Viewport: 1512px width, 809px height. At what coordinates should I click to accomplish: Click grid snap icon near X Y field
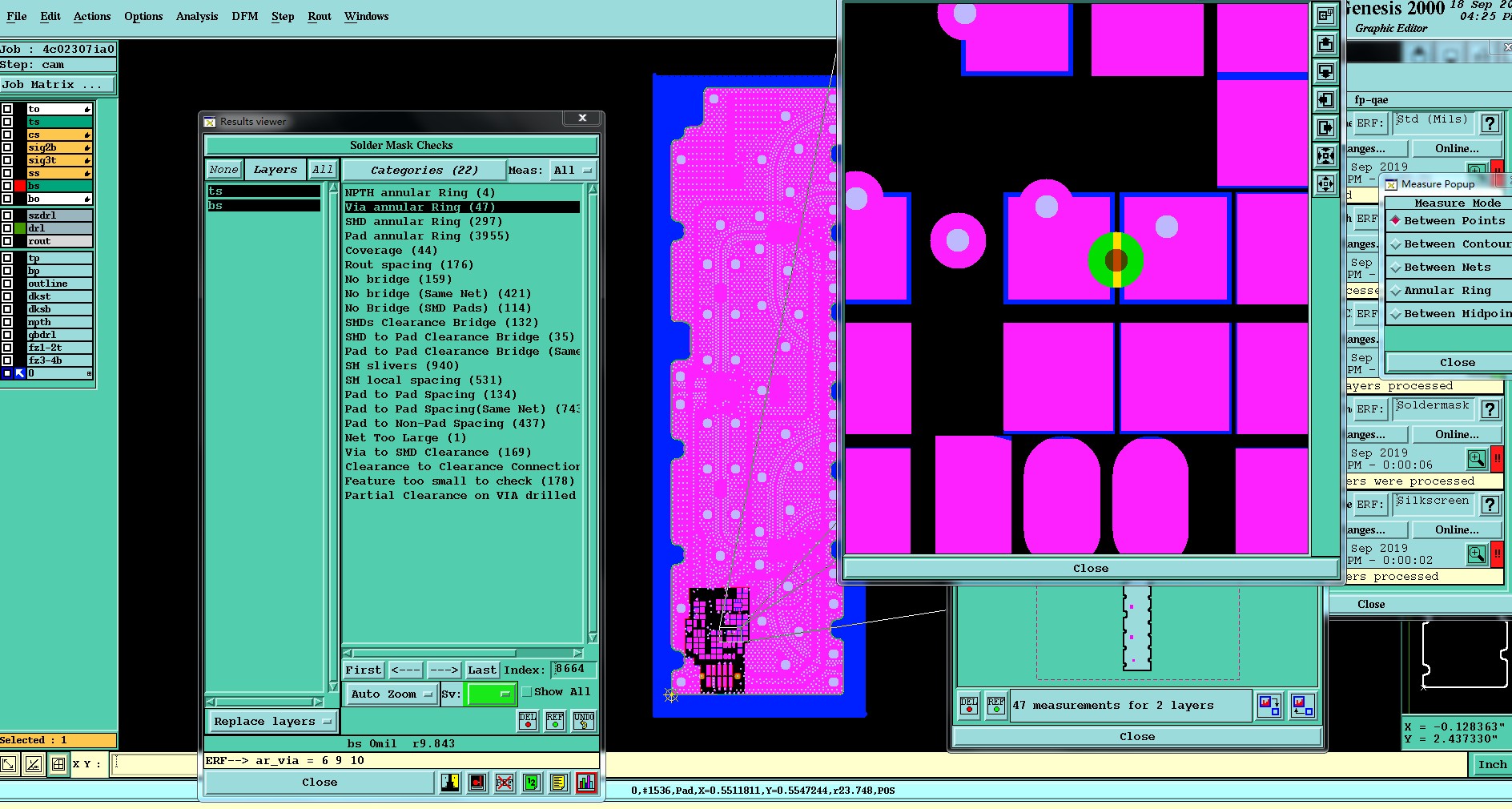(x=58, y=764)
